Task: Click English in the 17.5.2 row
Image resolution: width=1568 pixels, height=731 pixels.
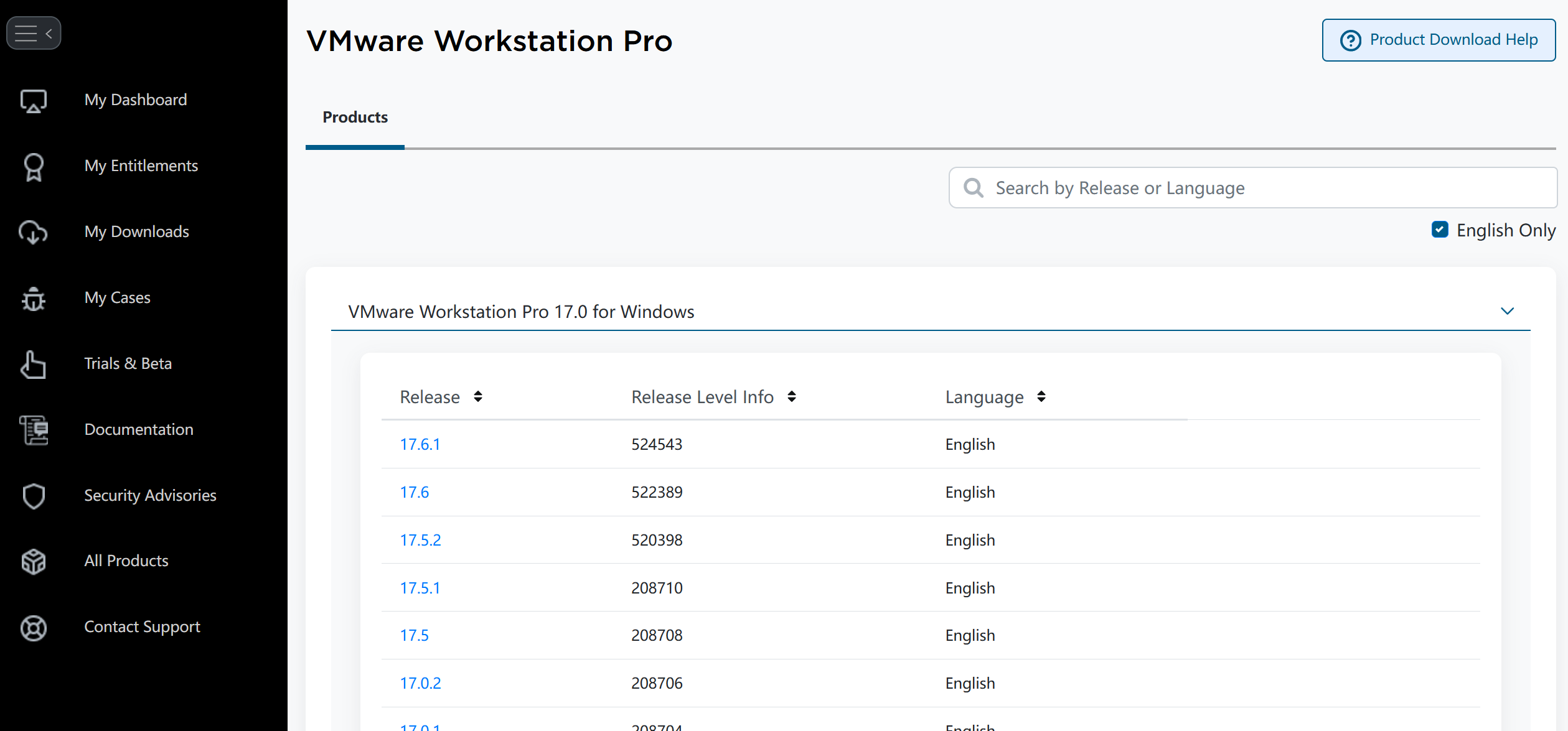Action: 970,540
